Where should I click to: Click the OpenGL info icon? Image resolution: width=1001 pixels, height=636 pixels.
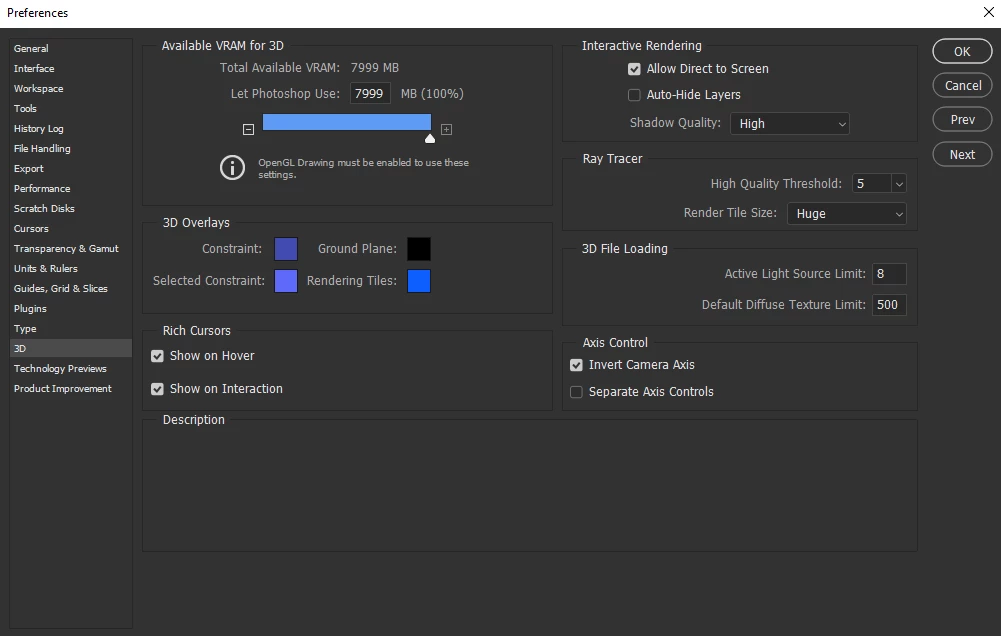tap(232, 168)
